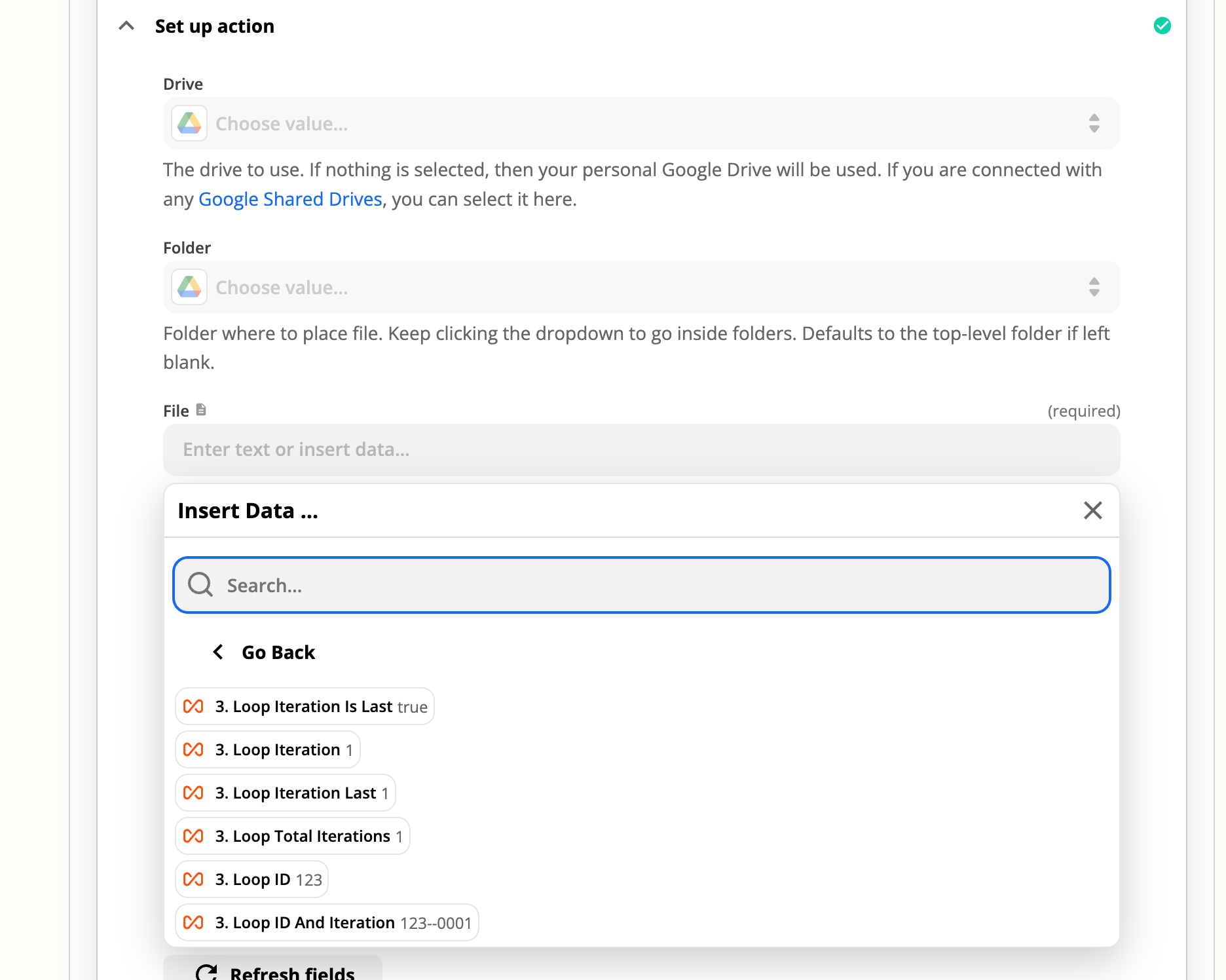Focus the File text input field
The image size is (1226, 980).
641,450
